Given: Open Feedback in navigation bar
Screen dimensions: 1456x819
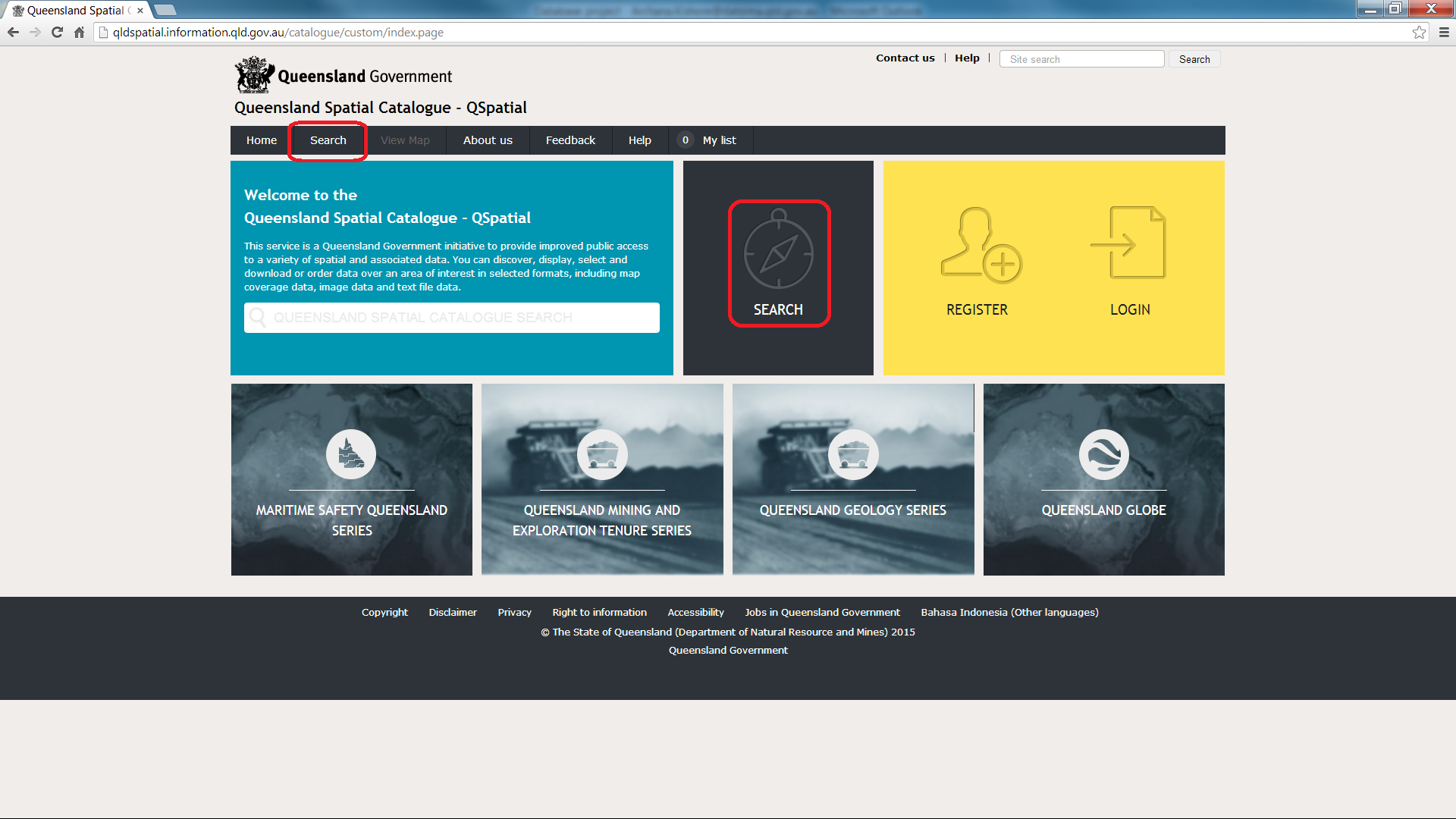Looking at the screenshot, I should pyautogui.click(x=570, y=140).
